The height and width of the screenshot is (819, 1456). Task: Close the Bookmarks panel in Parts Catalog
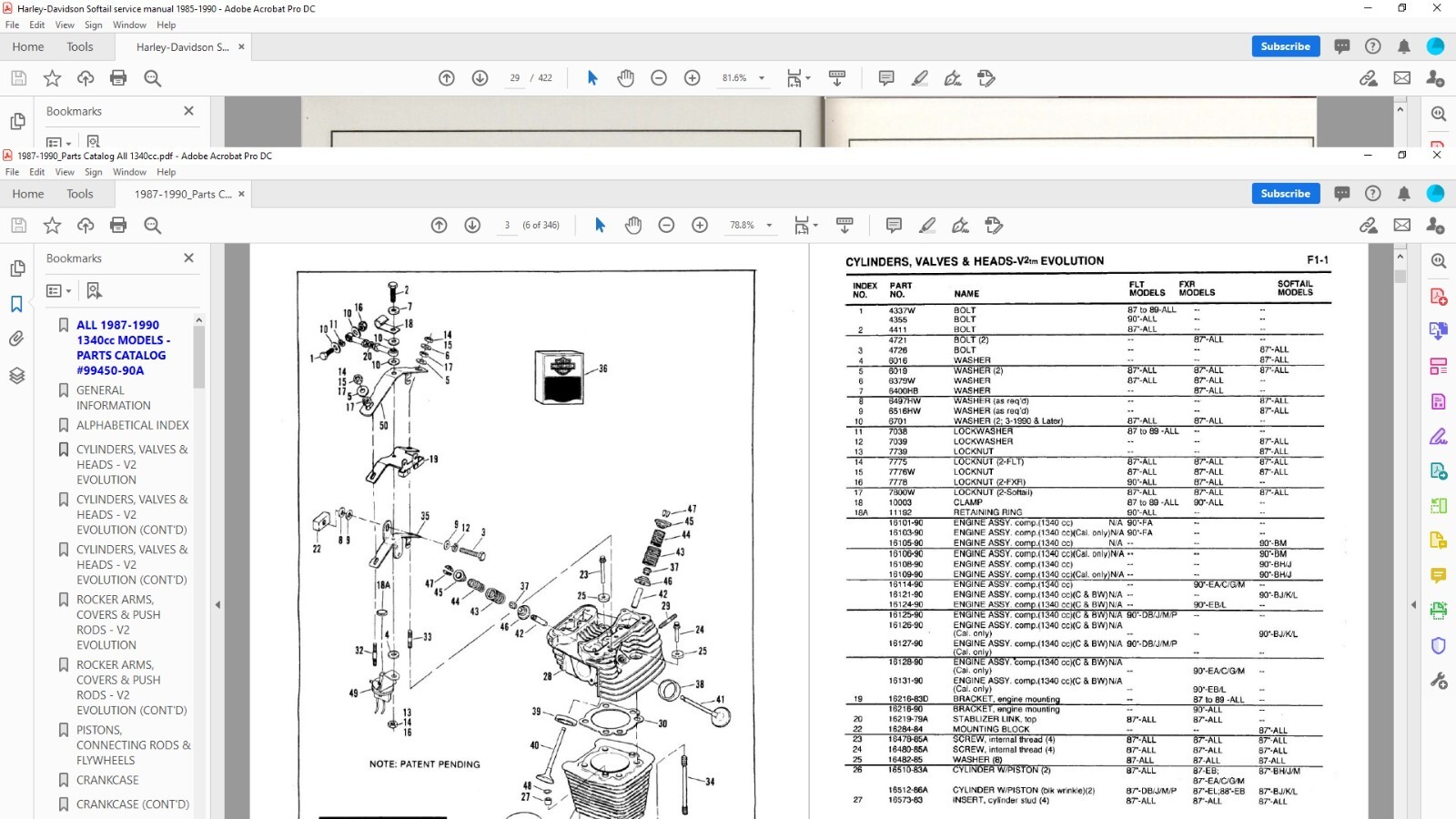[188, 258]
